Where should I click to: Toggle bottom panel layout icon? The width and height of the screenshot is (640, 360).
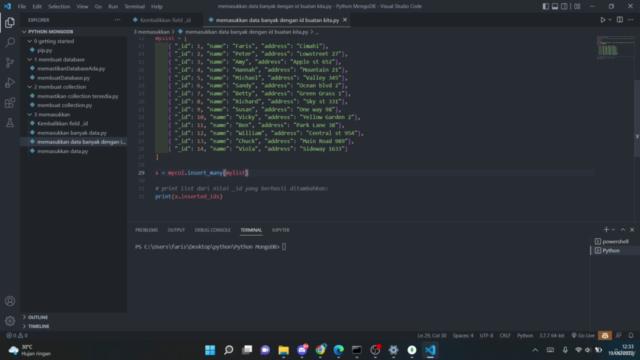tap(555, 6)
